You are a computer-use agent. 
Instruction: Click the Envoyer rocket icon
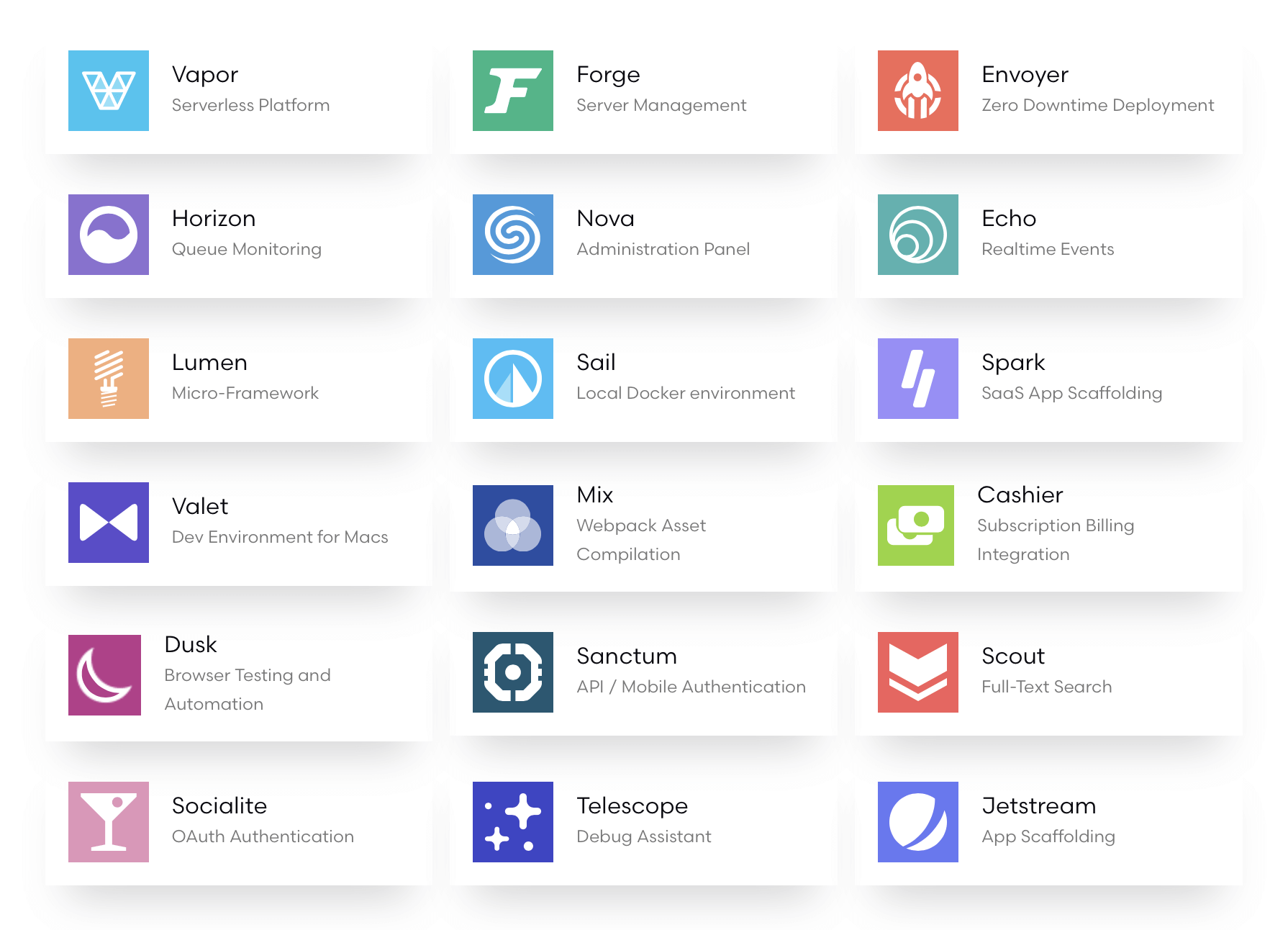pyautogui.click(x=918, y=91)
